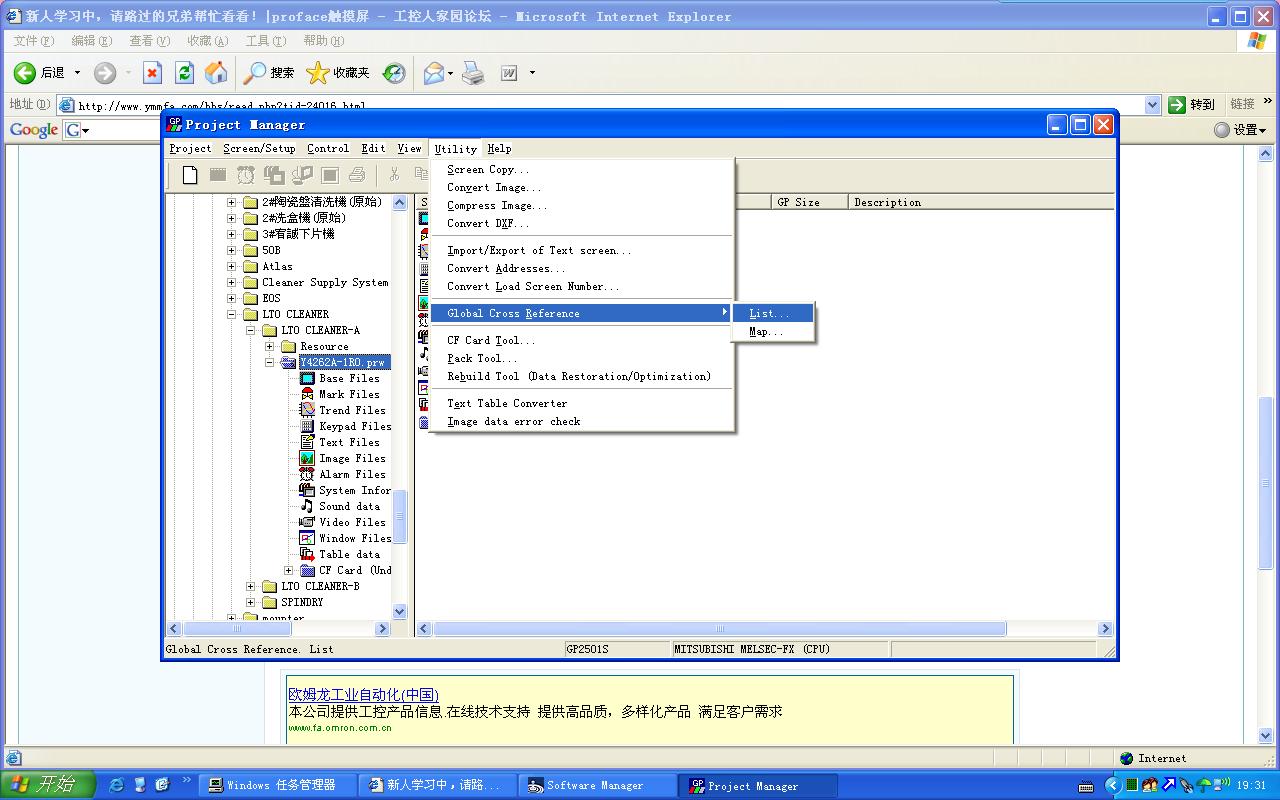Select the Video Files camera icon

pyautogui.click(x=307, y=522)
